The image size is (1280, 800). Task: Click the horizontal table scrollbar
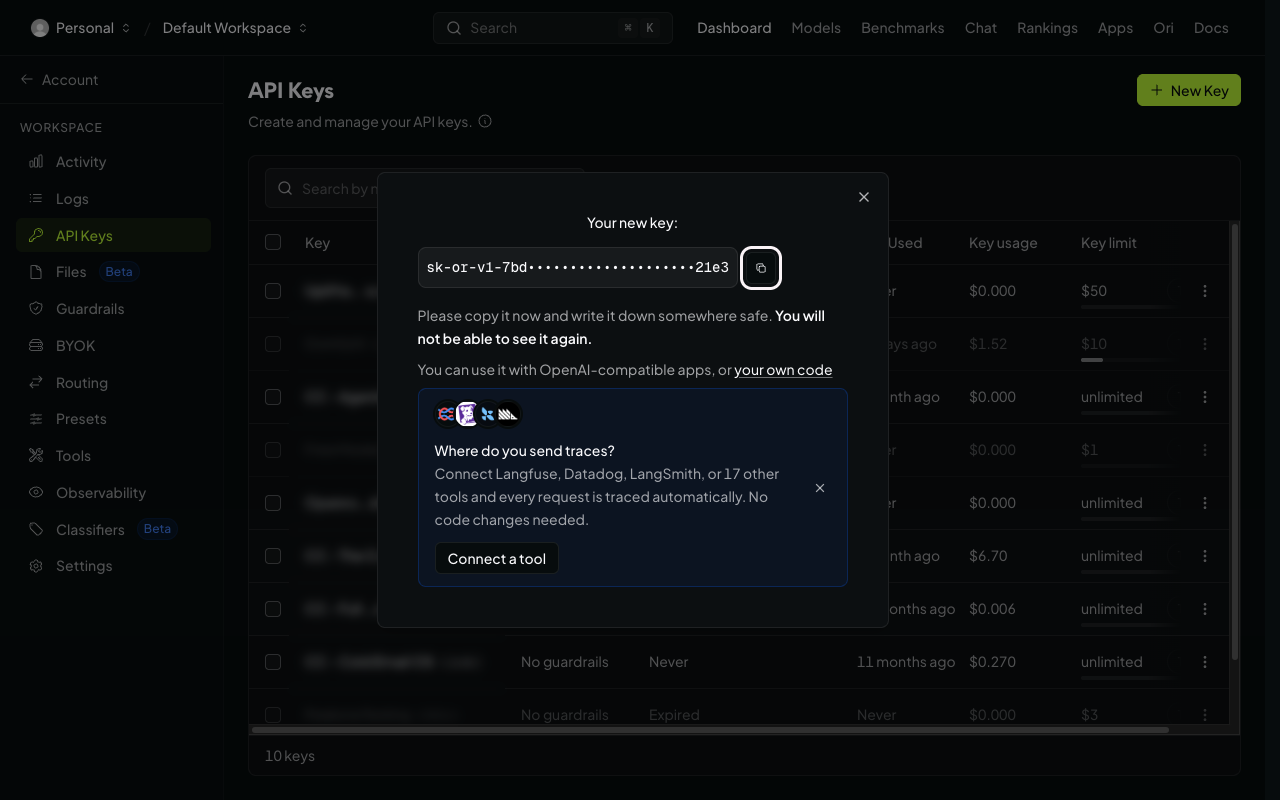pyautogui.click(x=710, y=730)
